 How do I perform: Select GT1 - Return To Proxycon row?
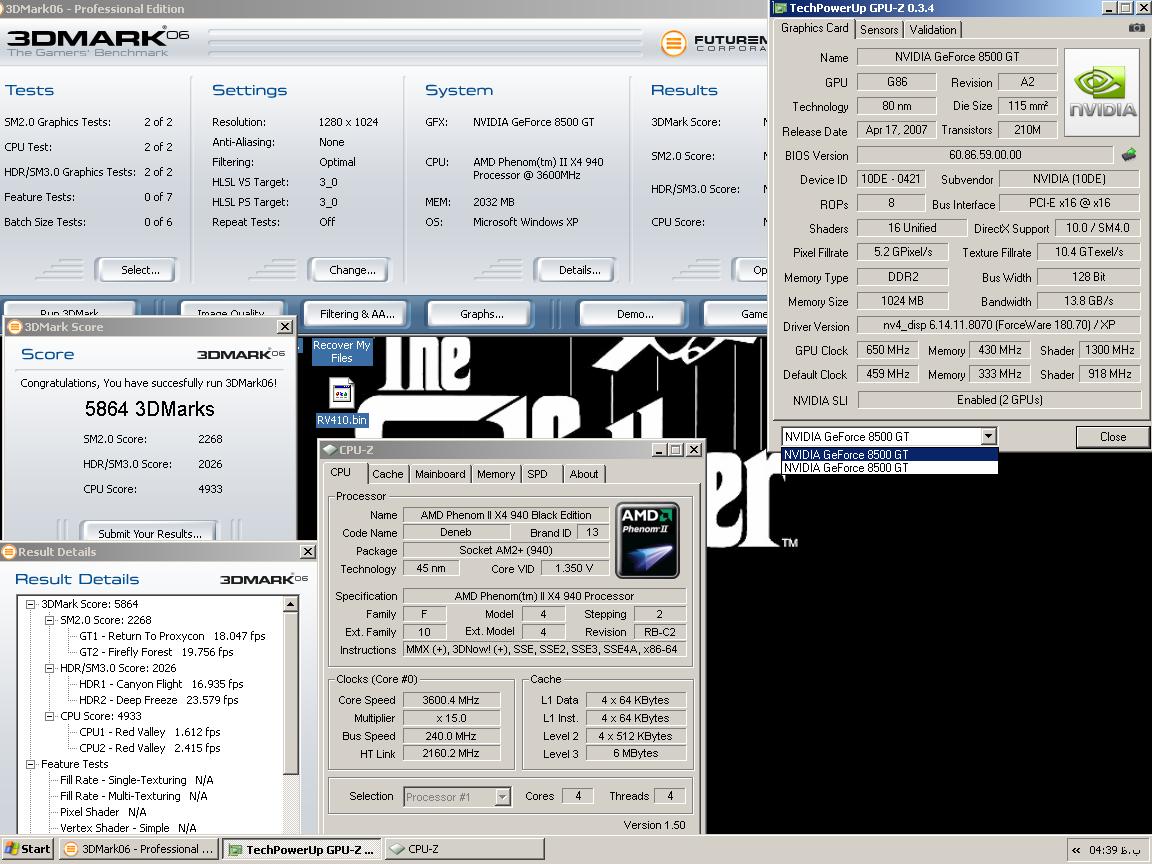point(172,636)
